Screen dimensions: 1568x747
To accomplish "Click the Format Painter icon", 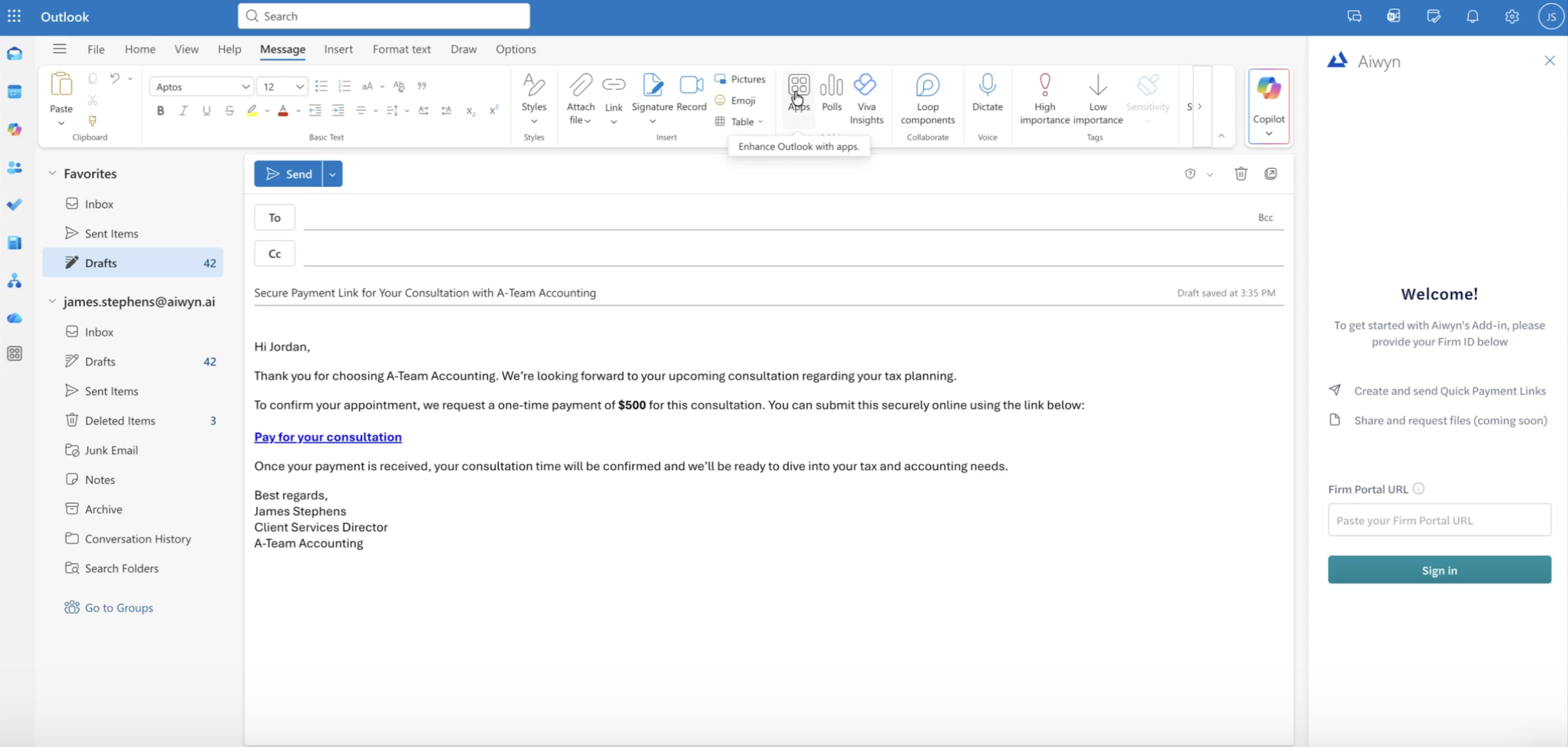I will point(92,120).
